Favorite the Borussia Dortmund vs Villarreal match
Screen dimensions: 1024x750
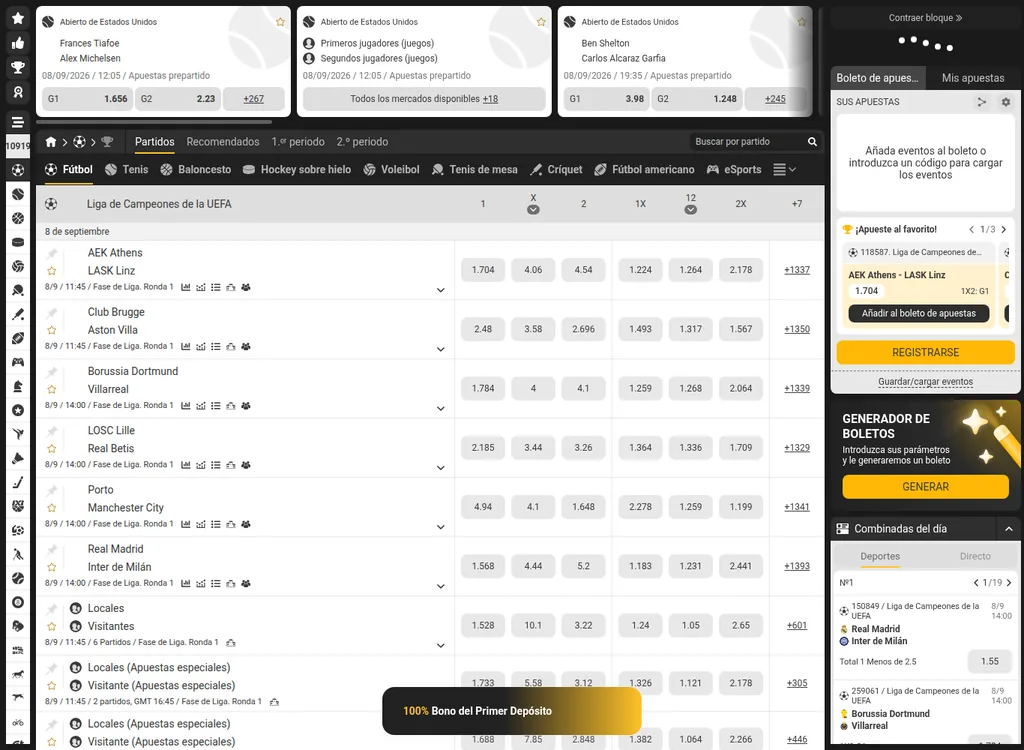(x=52, y=389)
